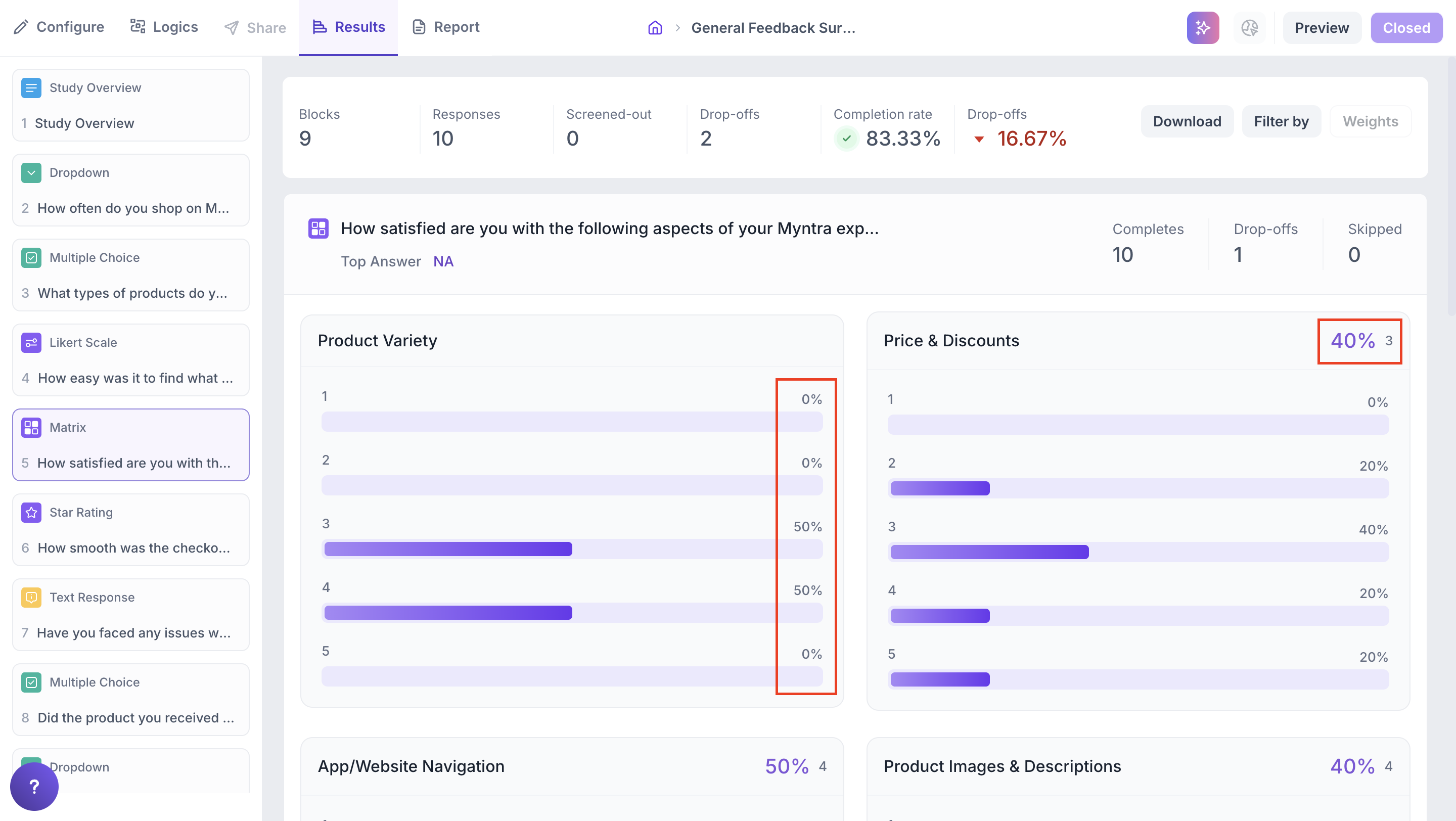
Task: Click the Text Response block icon
Action: click(31, 597)
